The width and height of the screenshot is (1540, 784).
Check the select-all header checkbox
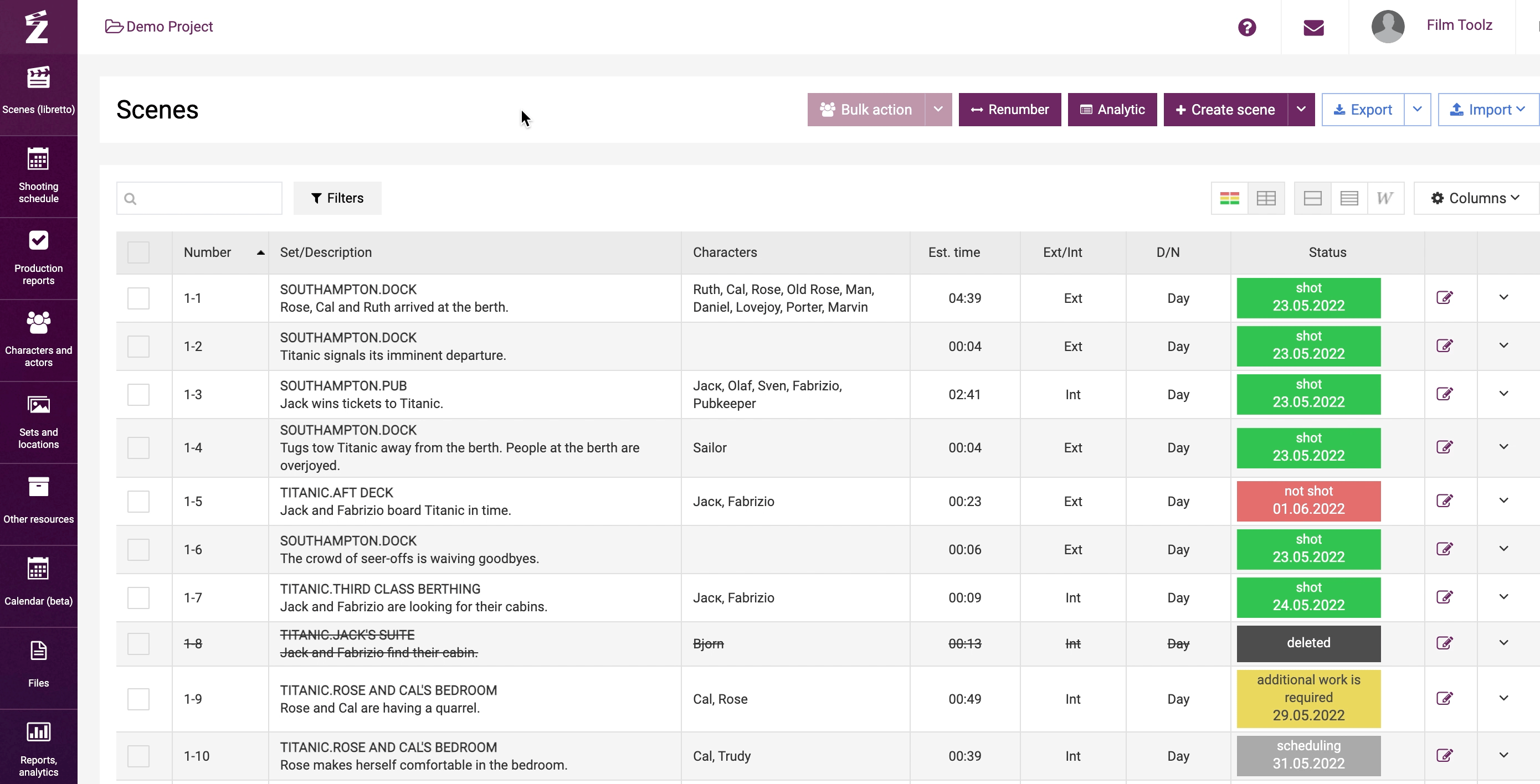click(x=138, y=252)
